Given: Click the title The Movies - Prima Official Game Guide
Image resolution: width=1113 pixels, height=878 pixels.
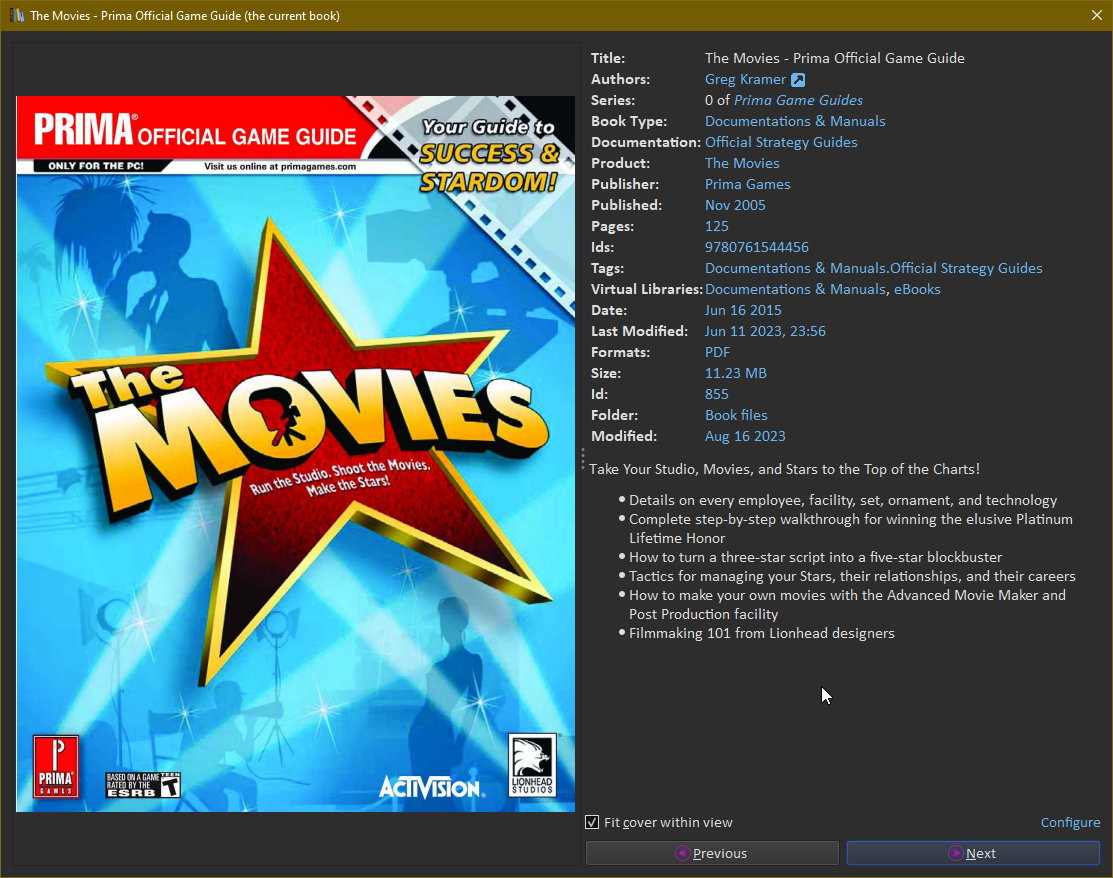Looking at the screenshot, I should [x=835, y=58].
